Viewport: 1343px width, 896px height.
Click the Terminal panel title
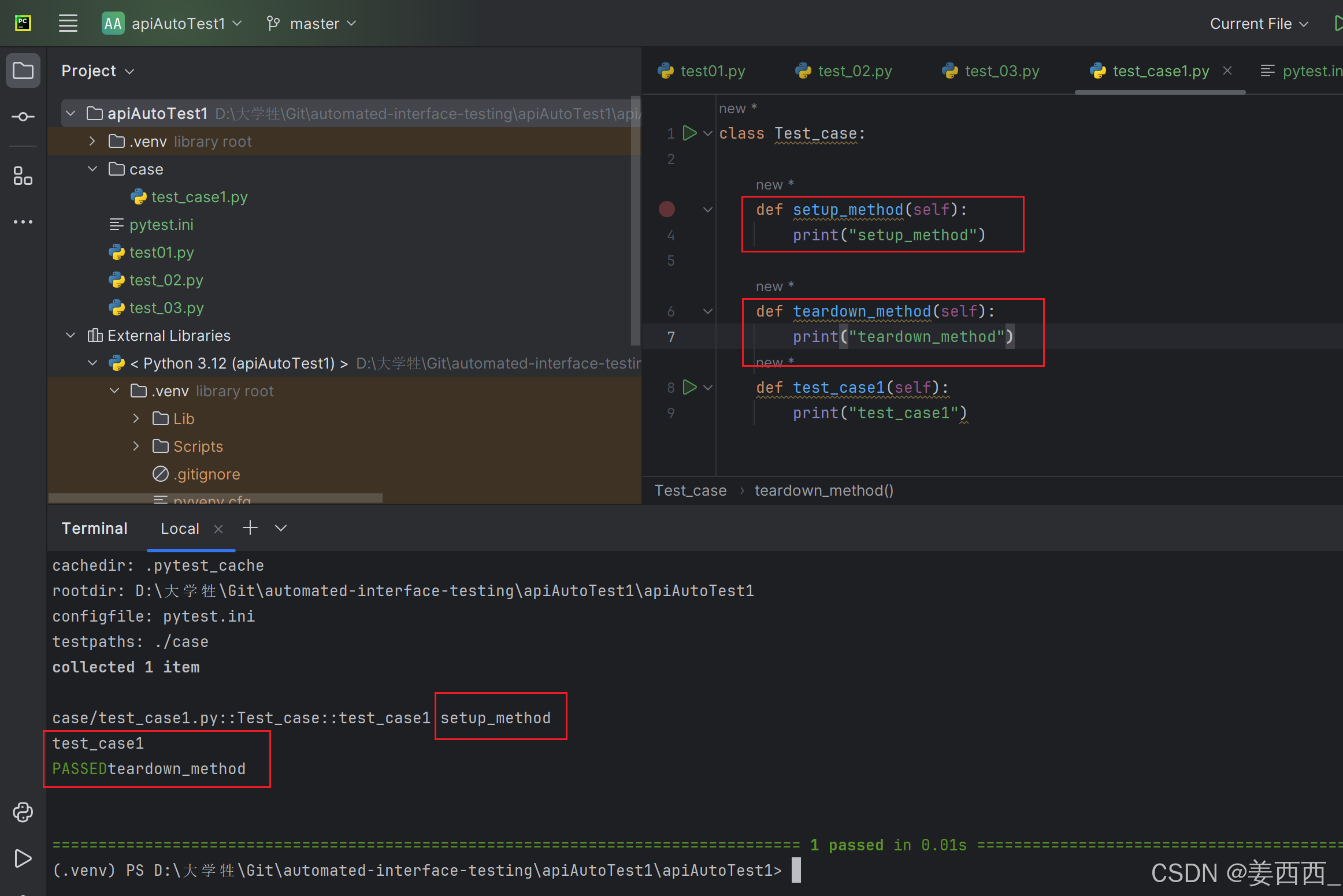(94, 528)
